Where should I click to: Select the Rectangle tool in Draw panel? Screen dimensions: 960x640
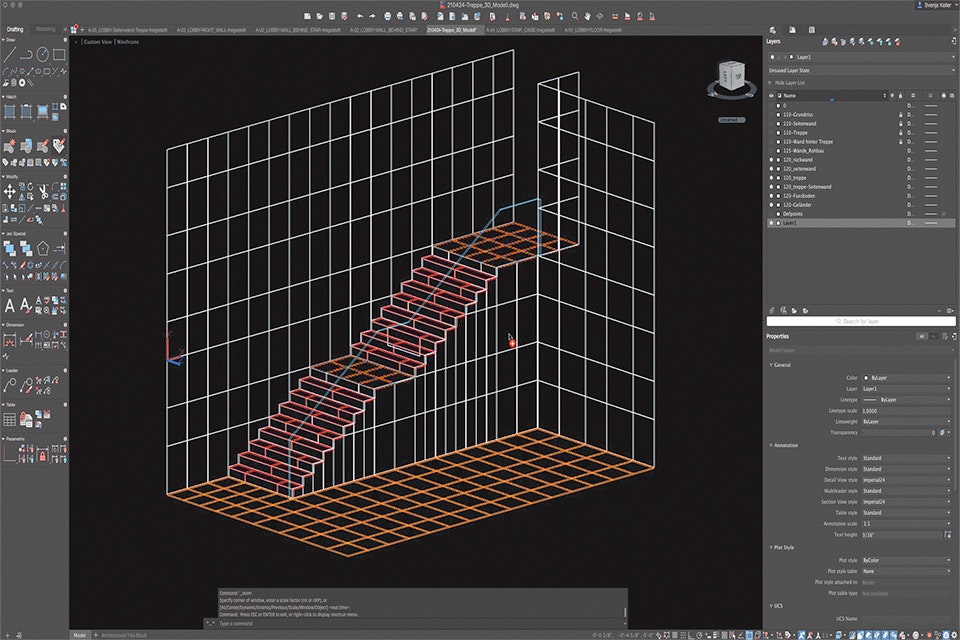coord(59,55)
